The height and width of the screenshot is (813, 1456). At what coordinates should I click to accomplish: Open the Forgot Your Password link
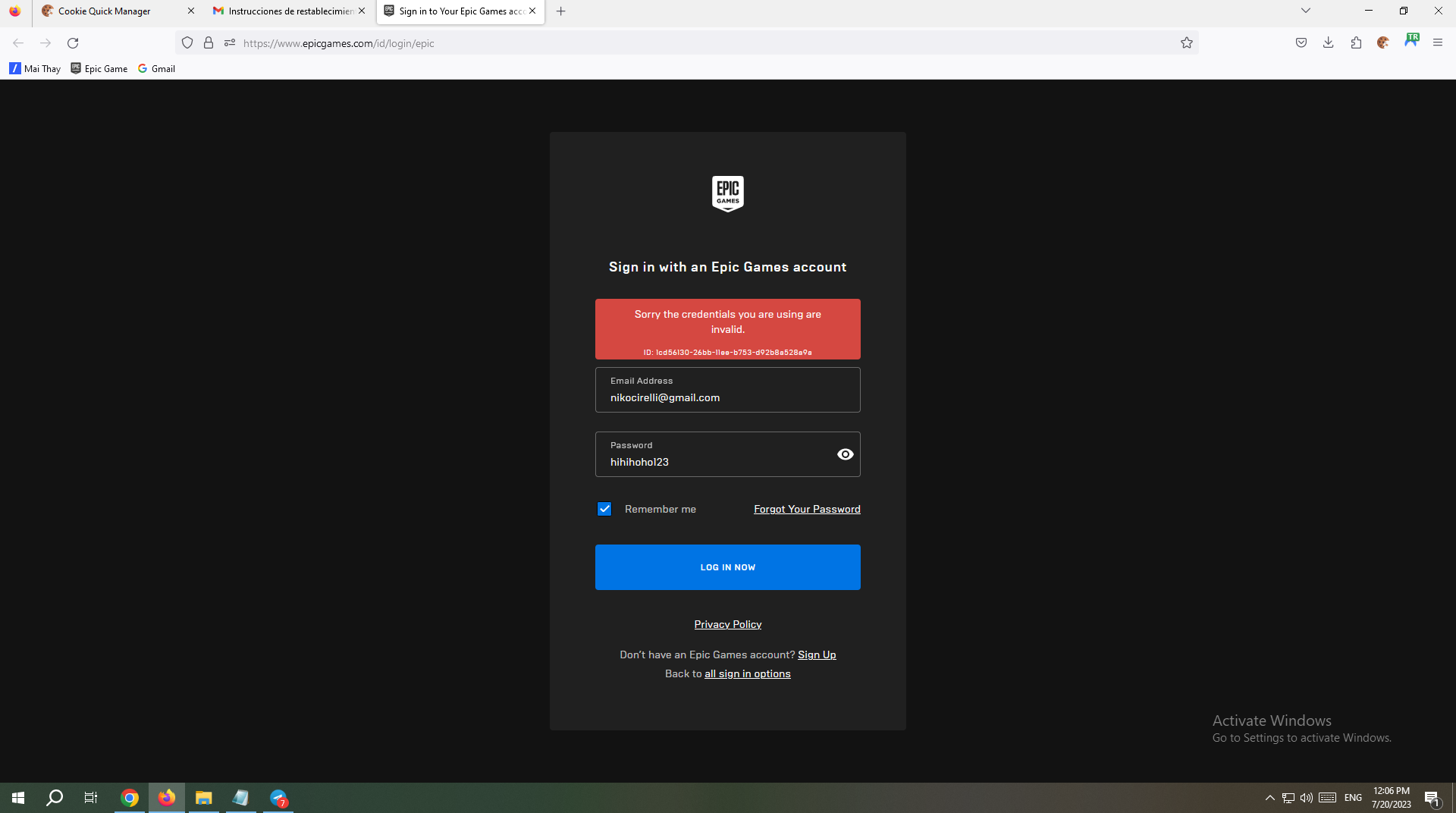[x=807, y=509]
